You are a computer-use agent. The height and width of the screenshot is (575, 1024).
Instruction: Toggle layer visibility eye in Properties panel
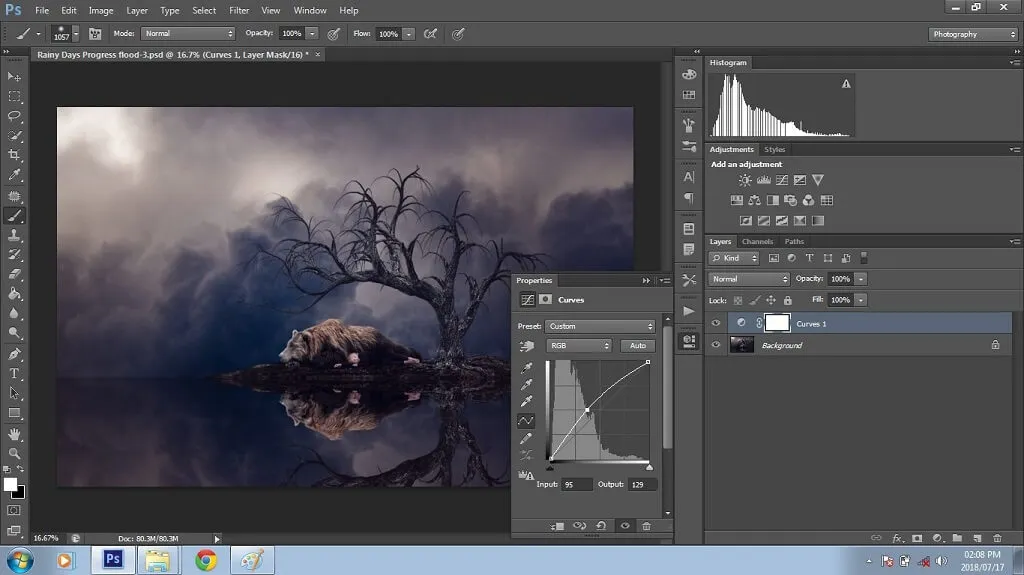(x=625, y=526)
